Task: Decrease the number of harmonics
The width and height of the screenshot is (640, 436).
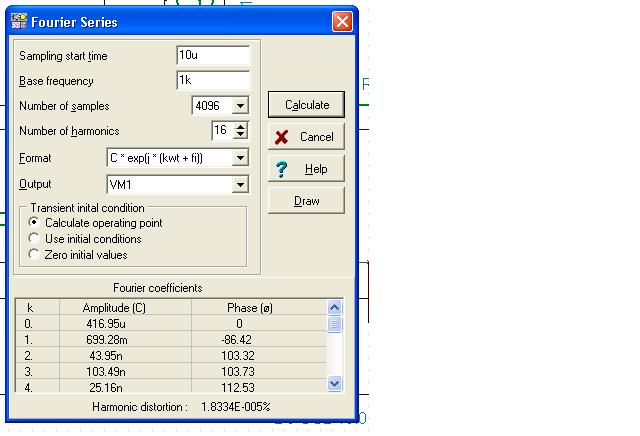Action: click(x=241, y=135)
